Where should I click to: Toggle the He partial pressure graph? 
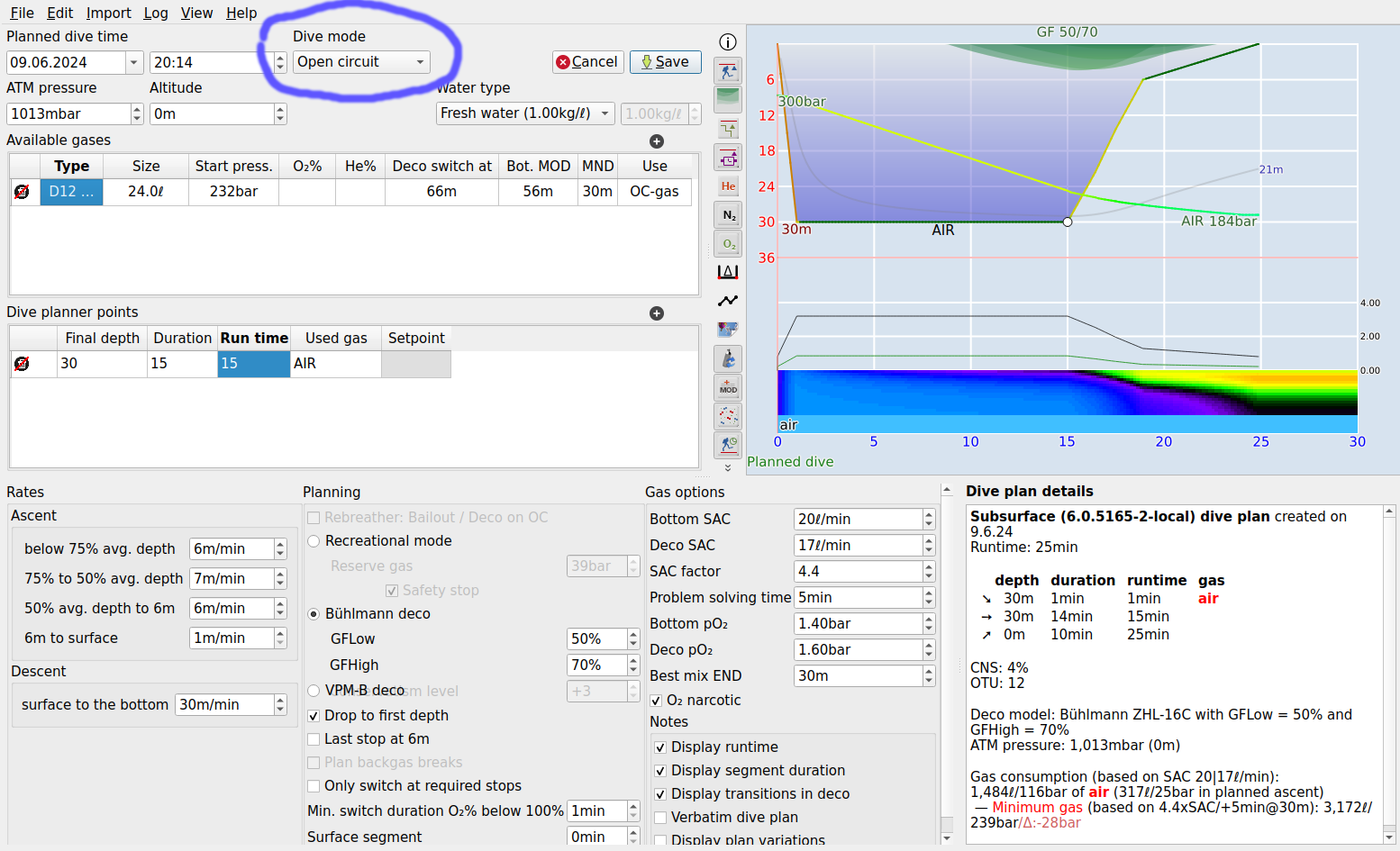728,186
